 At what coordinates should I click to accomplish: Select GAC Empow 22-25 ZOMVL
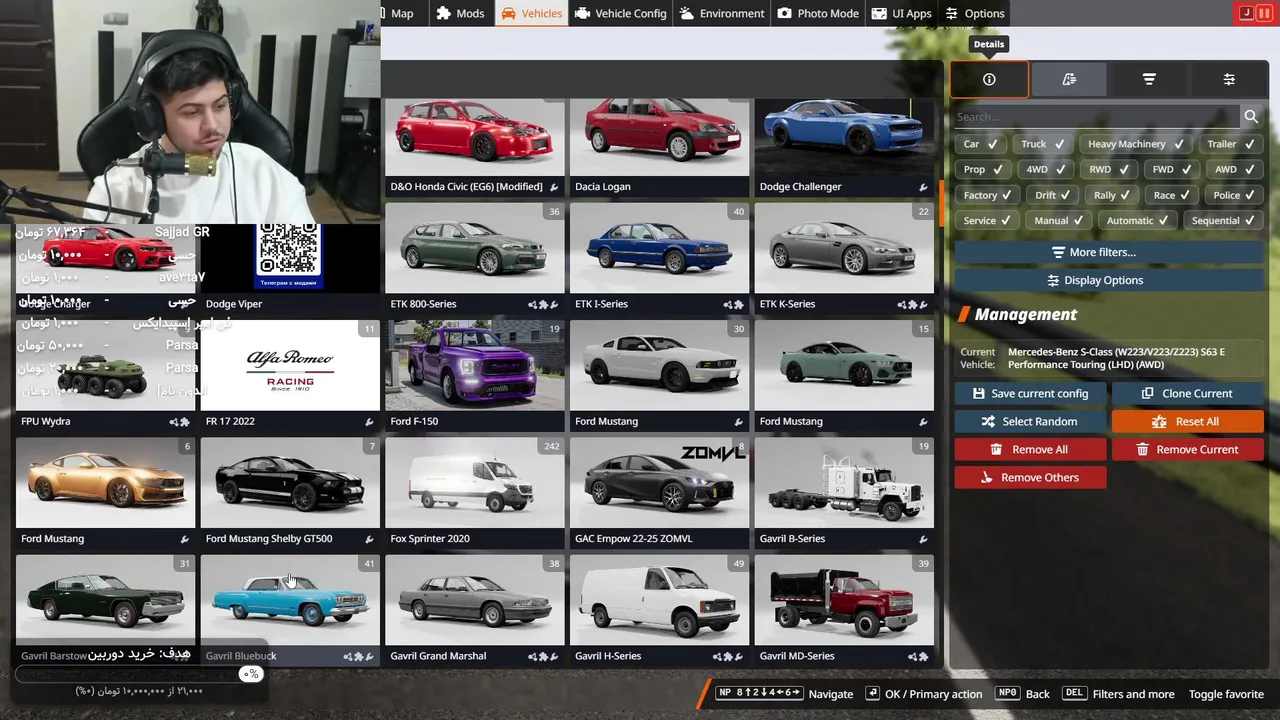click(x=659, y=492)
